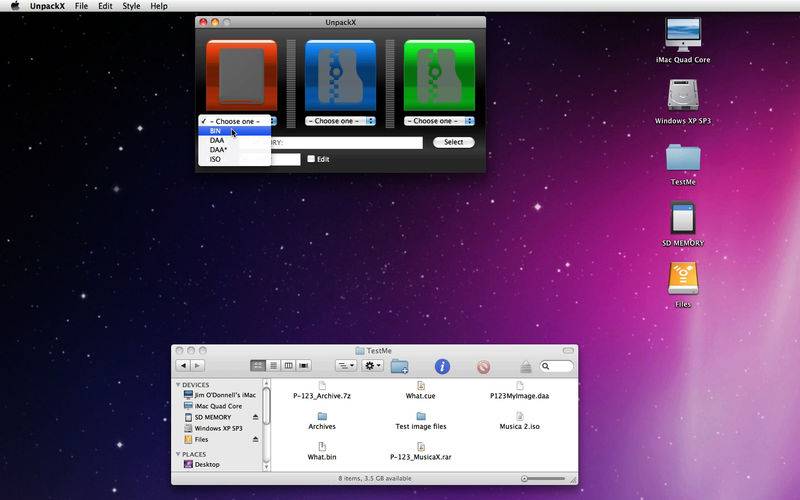
Task: Adjust the icon size slider in Finder
Action: (544, 479)
